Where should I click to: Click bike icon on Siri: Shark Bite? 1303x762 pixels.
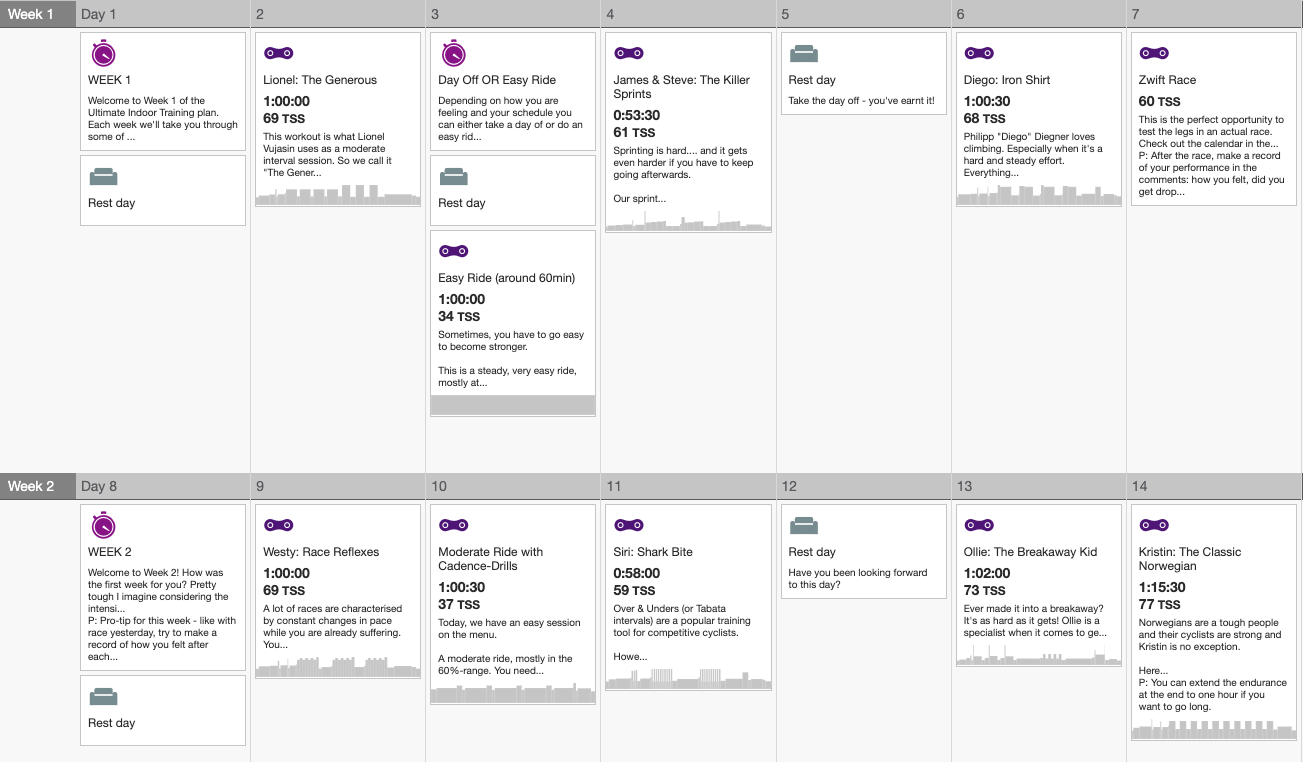click(628, 525)
